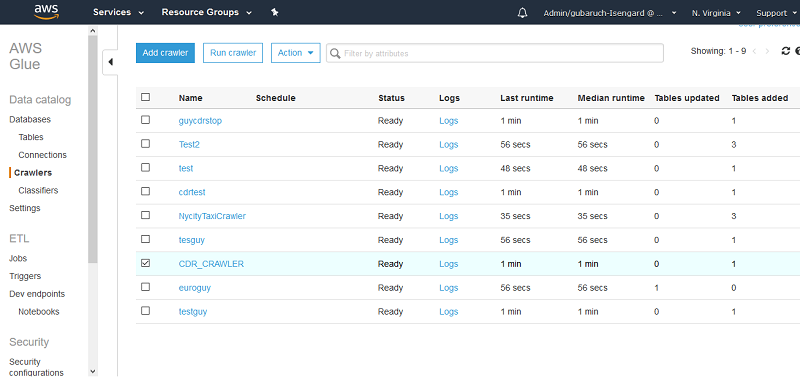
Task: Open Notebooks in the sidebar
Action: 39,312
